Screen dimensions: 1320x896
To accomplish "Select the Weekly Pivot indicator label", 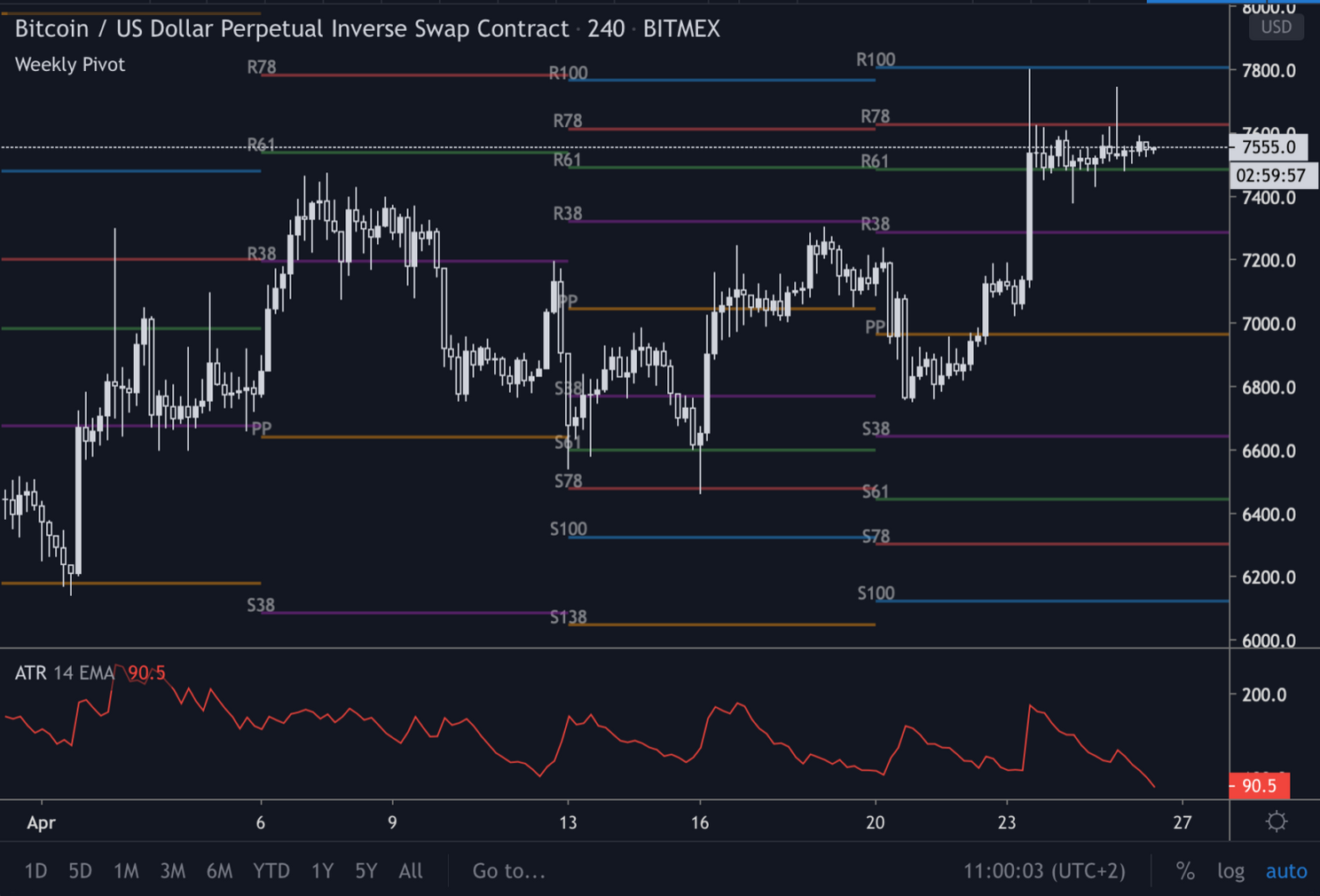I will coord(70,65).
